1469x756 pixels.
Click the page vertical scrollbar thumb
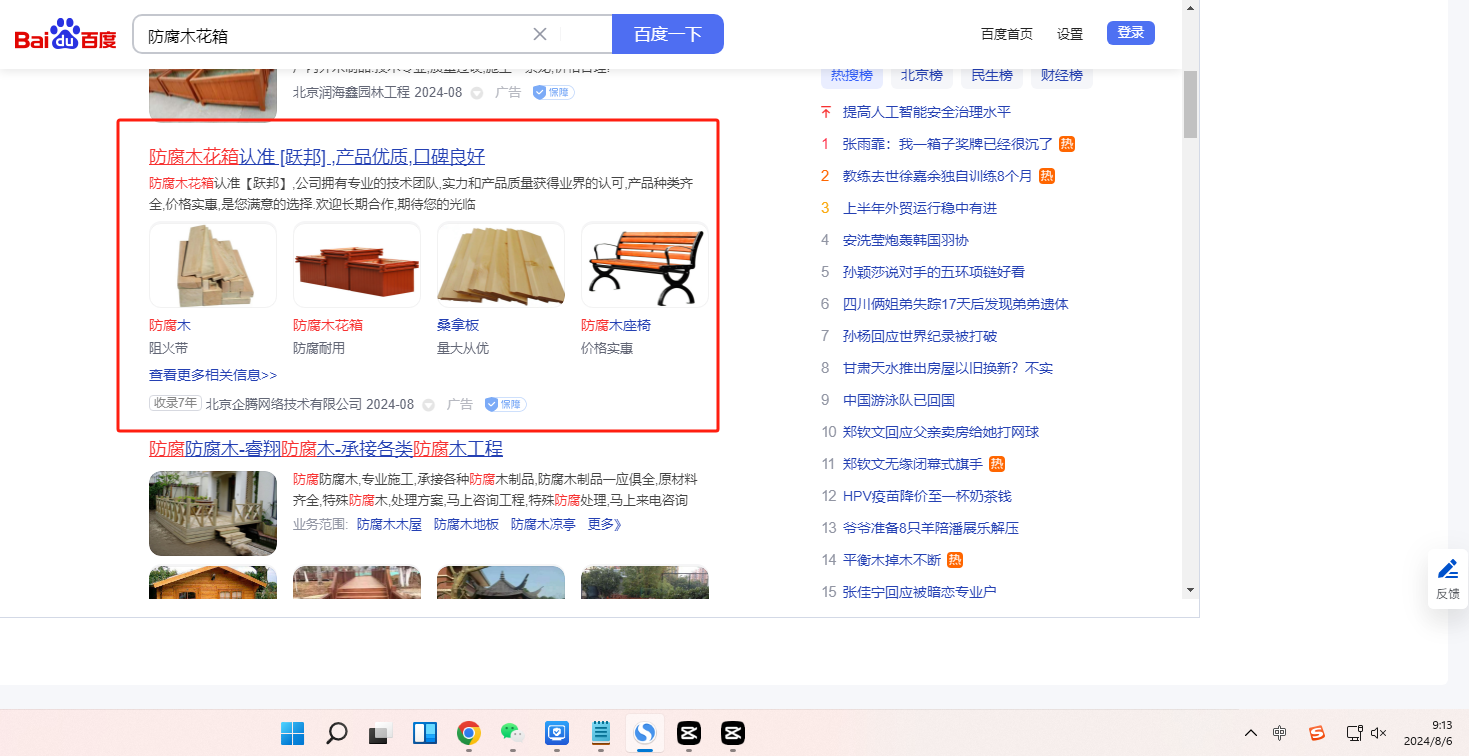click(1190, 104)
